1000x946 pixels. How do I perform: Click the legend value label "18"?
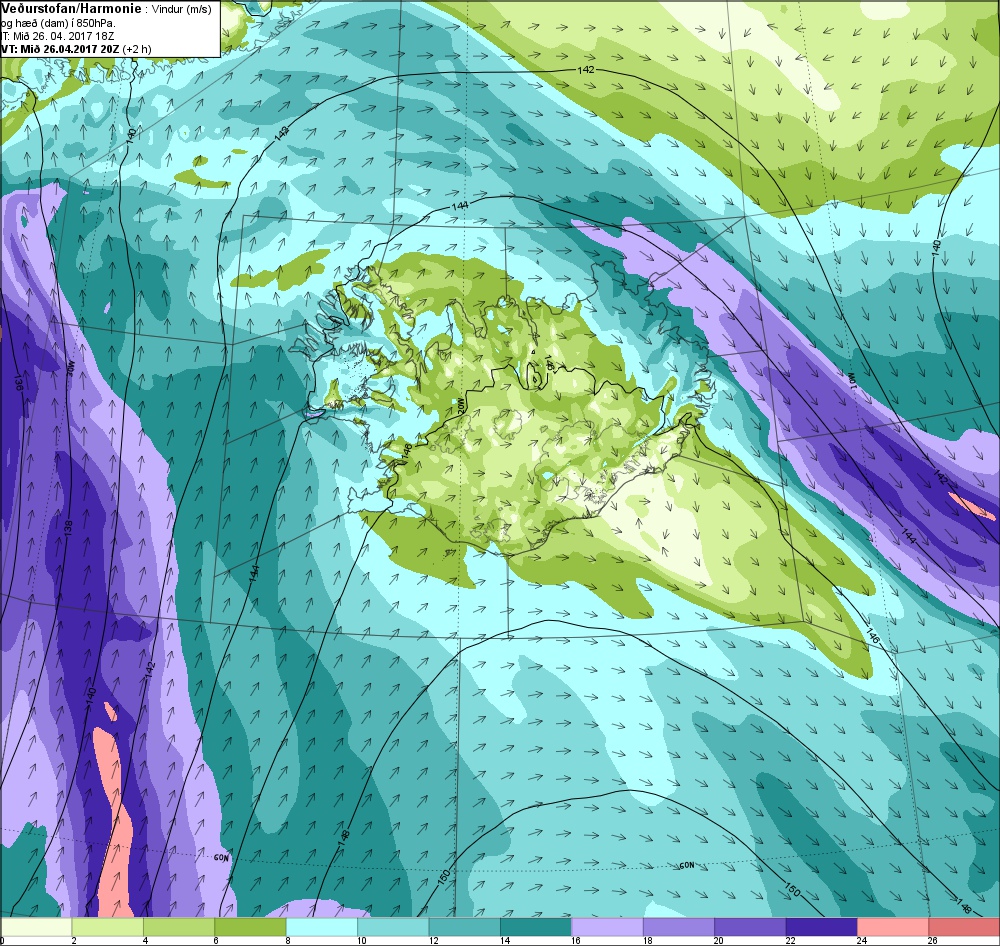point(647,940)
